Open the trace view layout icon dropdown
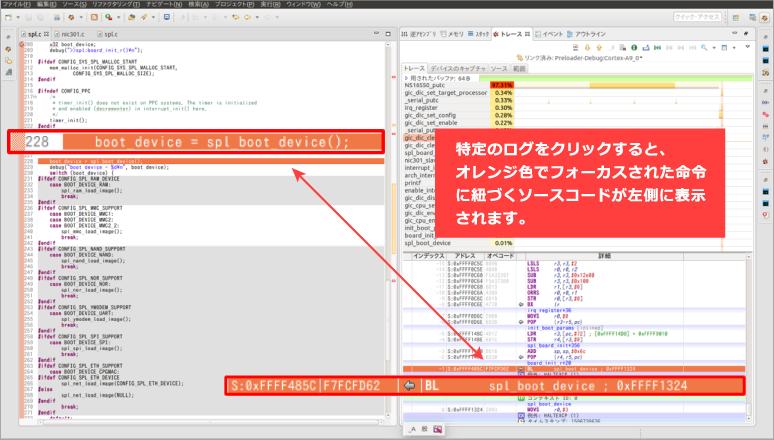774x440 pixels. tap(734, 48)
